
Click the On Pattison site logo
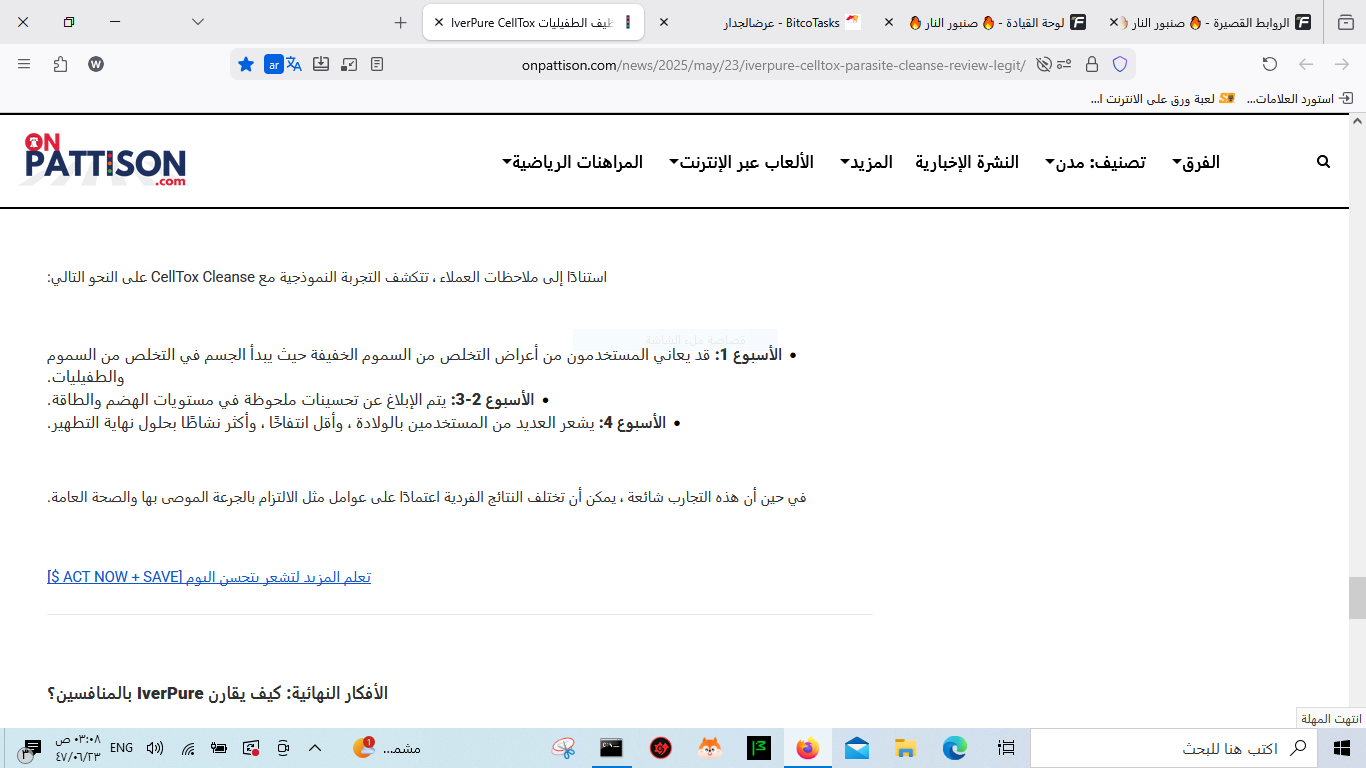coord(105,160)
